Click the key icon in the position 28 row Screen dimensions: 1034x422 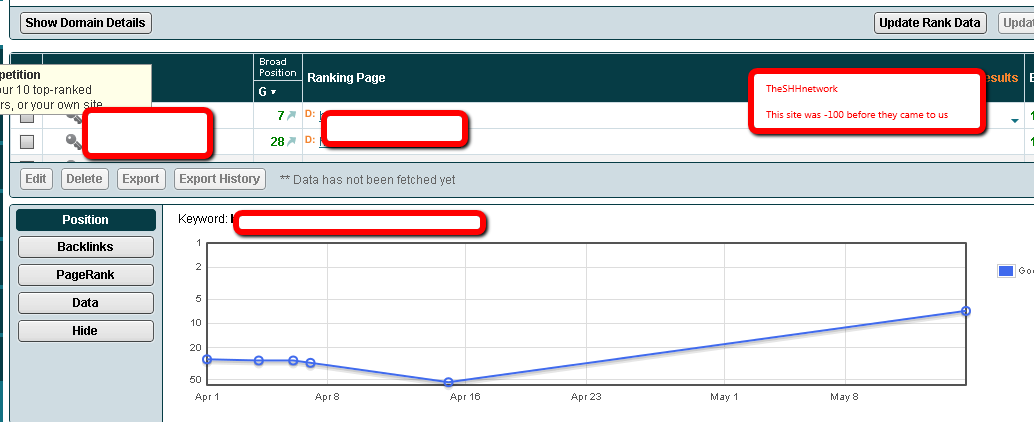[73, 142]
